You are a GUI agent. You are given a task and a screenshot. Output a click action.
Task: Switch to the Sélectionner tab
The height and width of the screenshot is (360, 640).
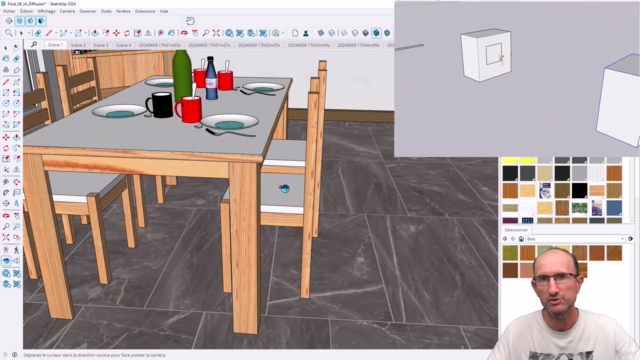(516, 230)
